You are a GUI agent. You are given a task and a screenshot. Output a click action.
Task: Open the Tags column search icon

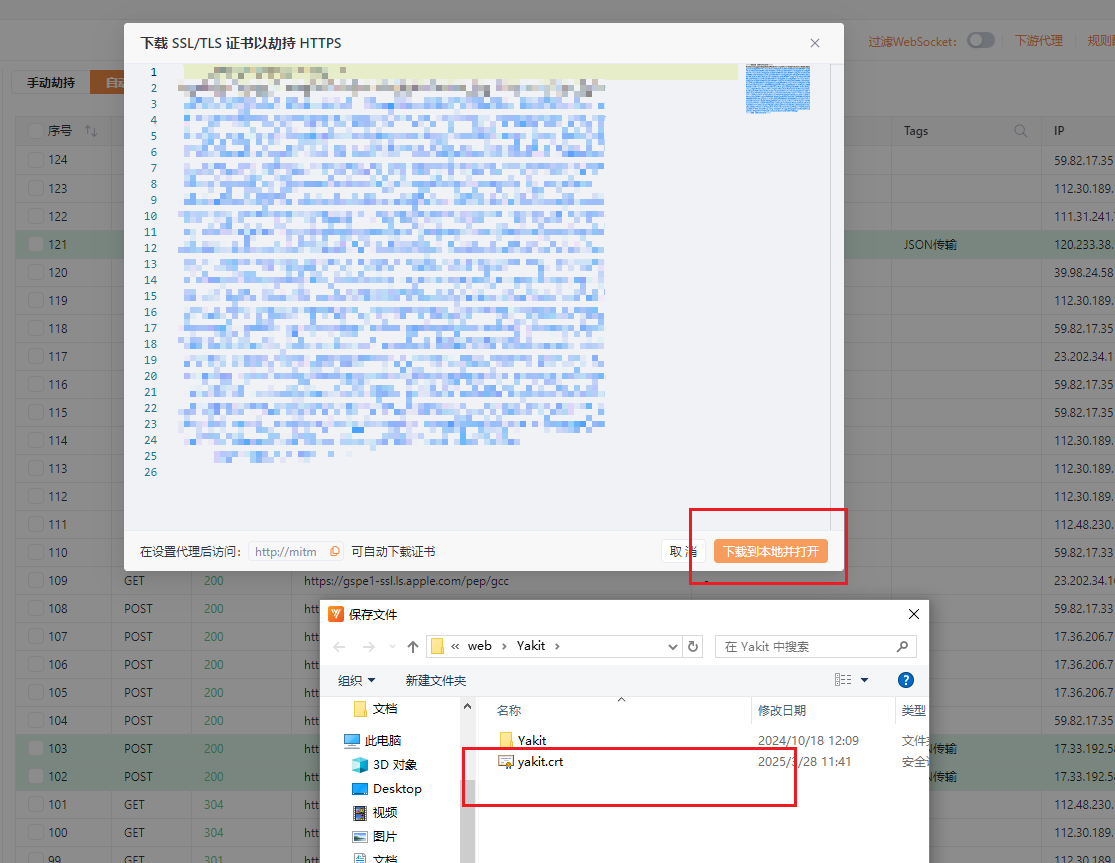(x=1020, y=131)
